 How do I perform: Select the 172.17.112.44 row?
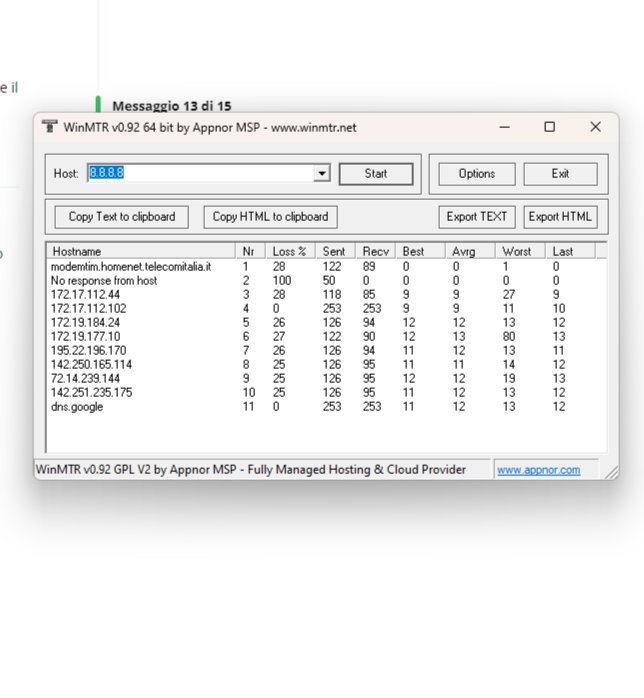click(326, 295)
